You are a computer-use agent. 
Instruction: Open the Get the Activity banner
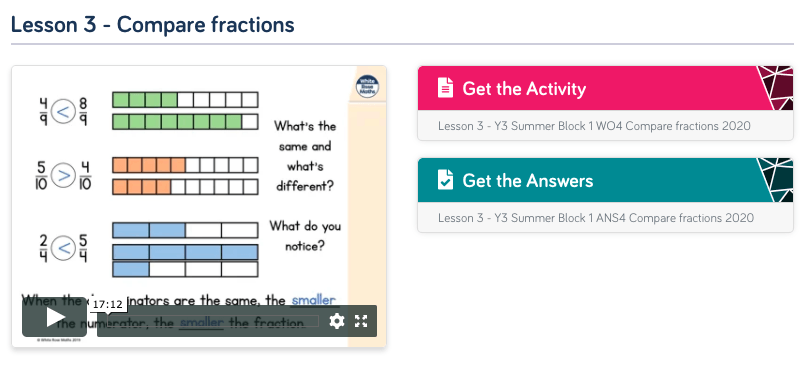click(605, 88)
